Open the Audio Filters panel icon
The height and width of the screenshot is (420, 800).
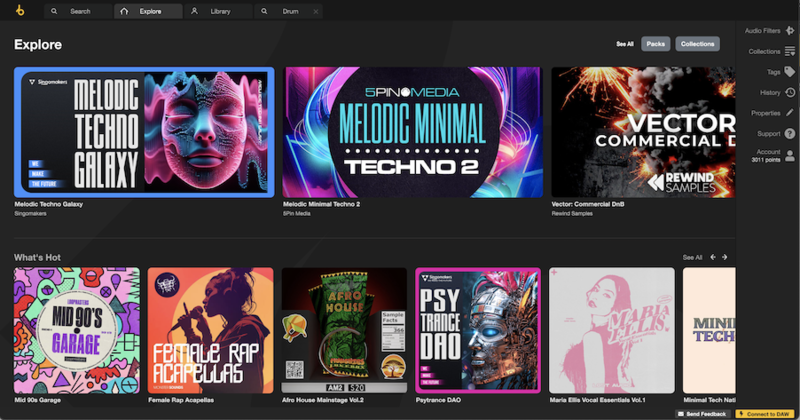click(789, 31)
